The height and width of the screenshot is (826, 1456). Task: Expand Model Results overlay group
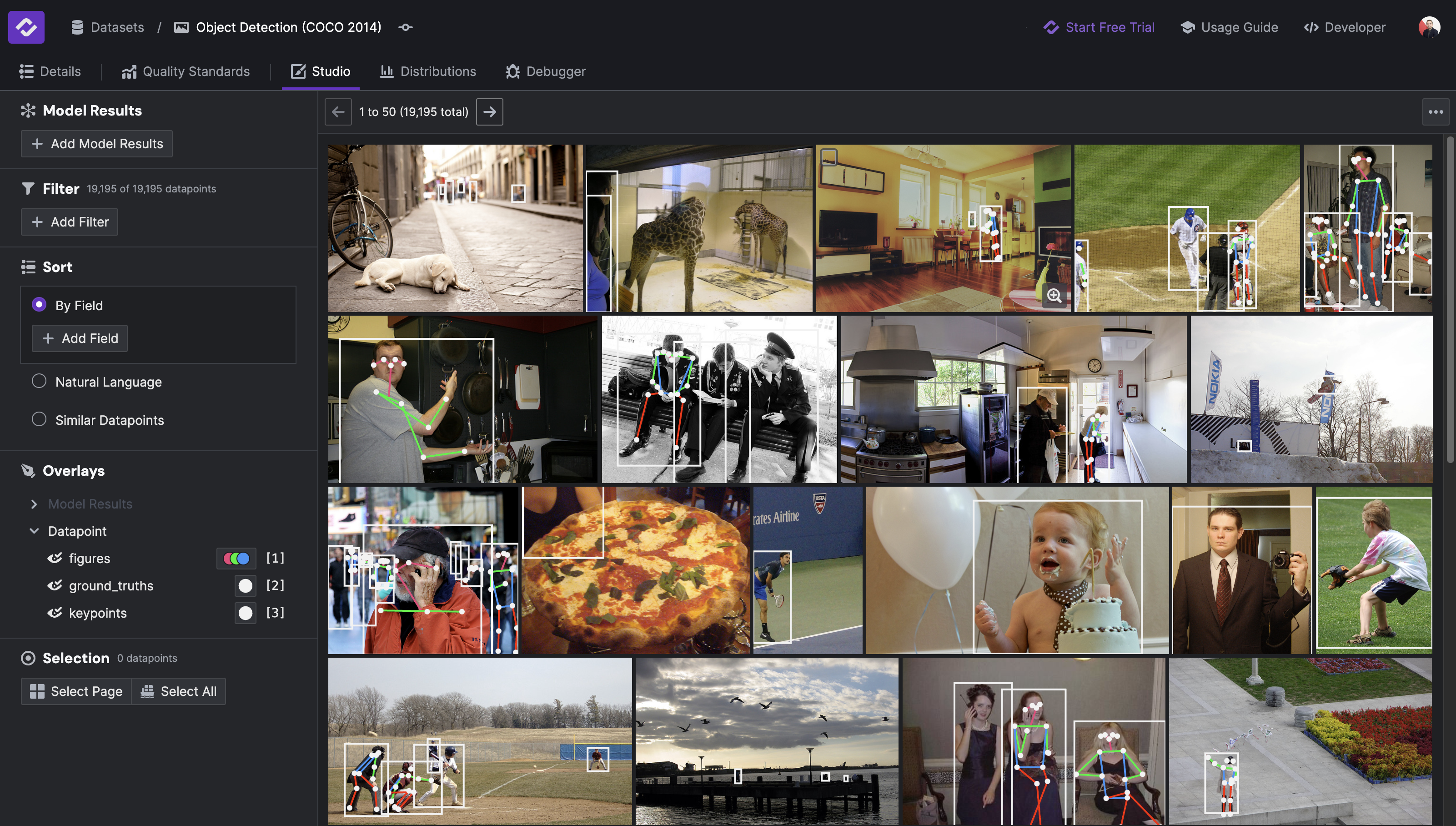(34, 504)
